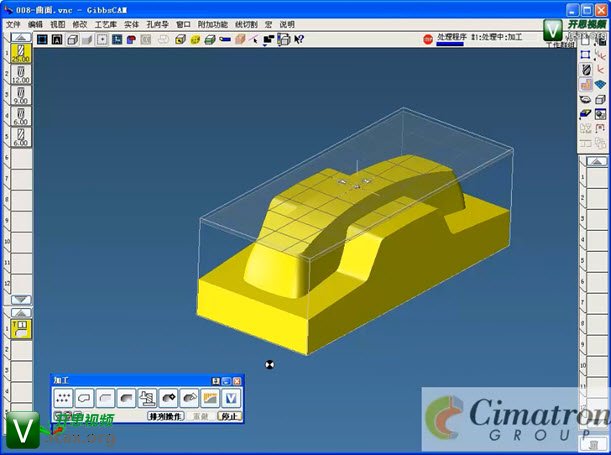611x455 pixels.
Task: Select the blue V process icon
Action: (231, 398)
